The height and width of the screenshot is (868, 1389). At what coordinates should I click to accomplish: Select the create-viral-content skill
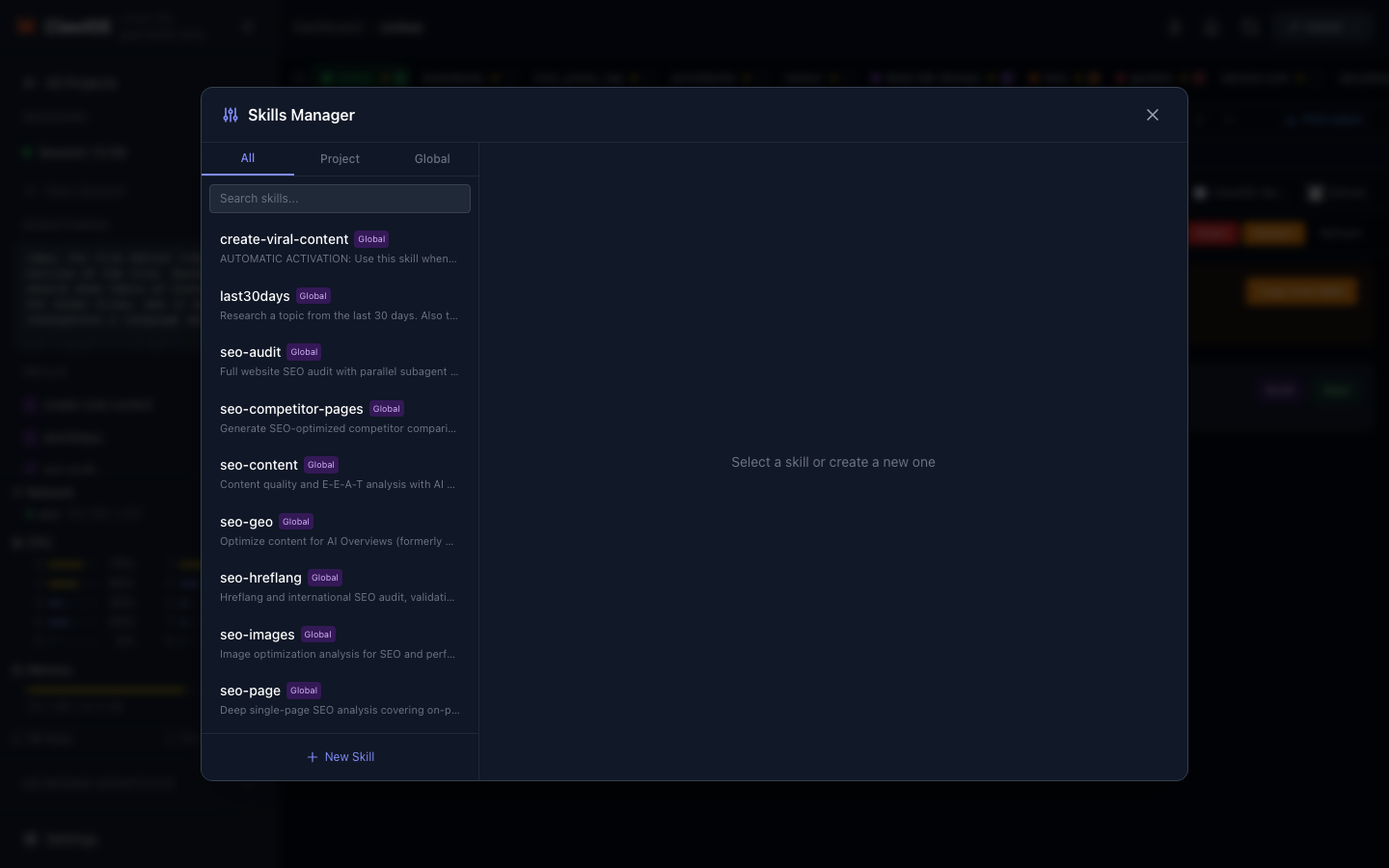click(284, 239)
